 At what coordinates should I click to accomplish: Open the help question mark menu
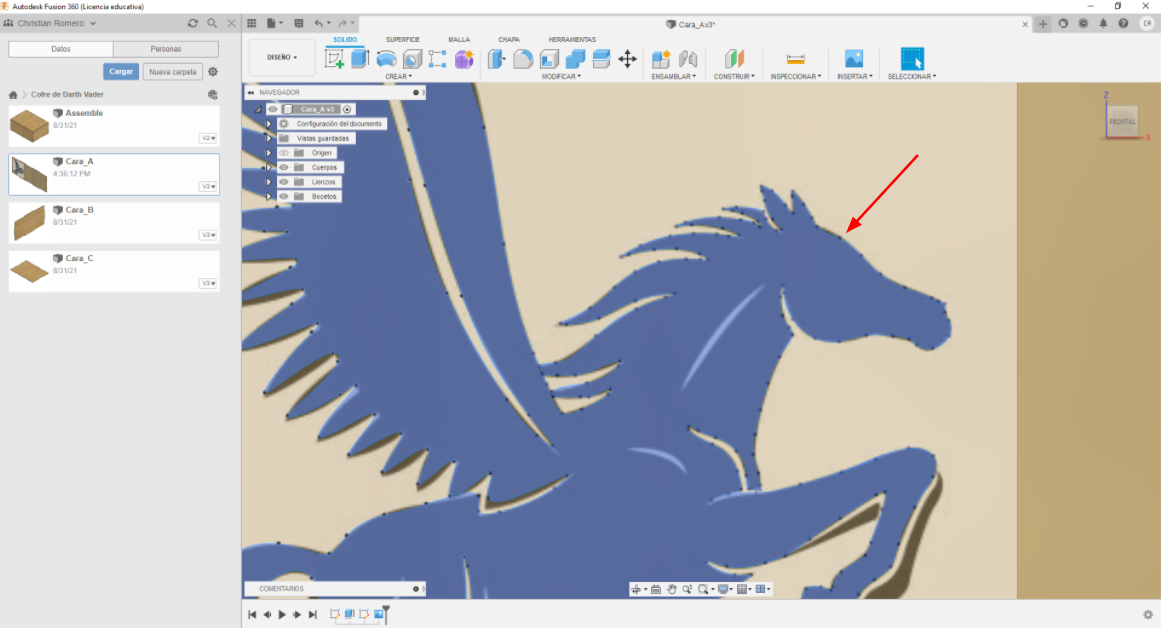coord(1123,24)
